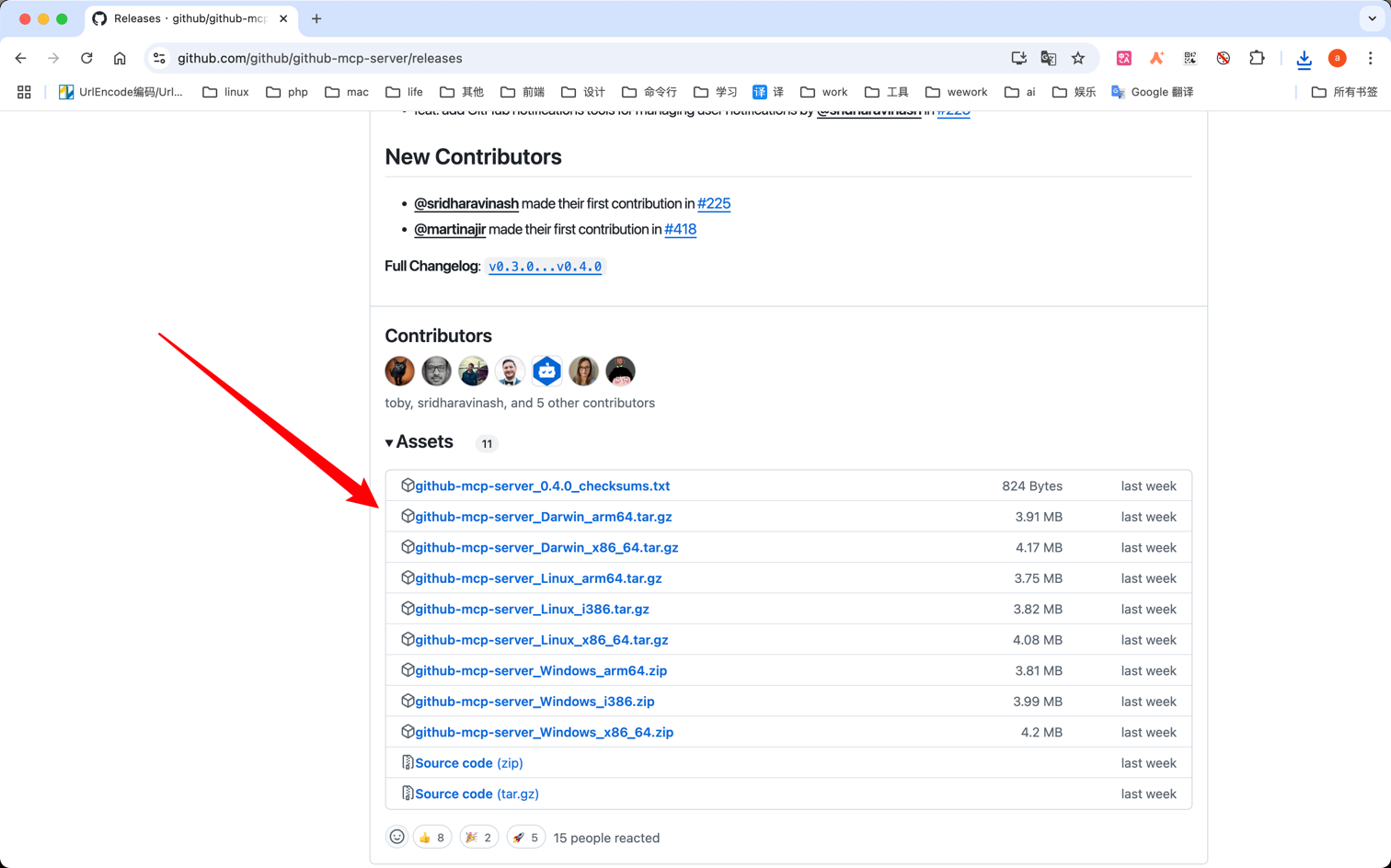Download github-mcp-server_Windows_i386.zip
This screenshot has height=868, width=1391.
click(535, 702)
